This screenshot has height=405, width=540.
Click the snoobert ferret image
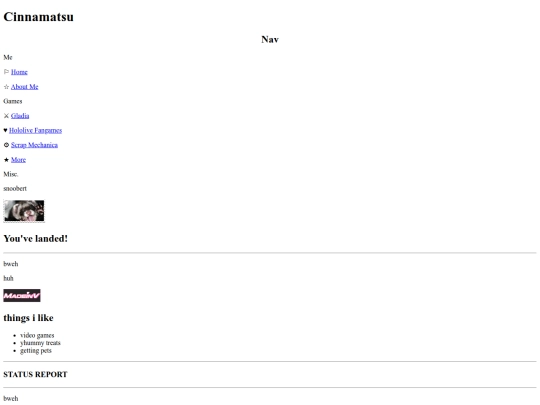click(x=24, y=211)
